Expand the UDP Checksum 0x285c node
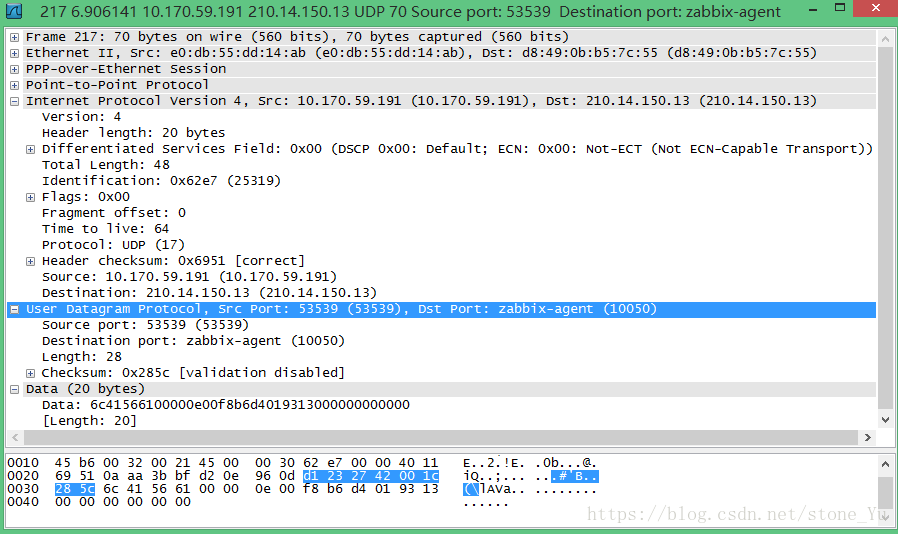Viewport: 898px width, 534px height. 31,373
